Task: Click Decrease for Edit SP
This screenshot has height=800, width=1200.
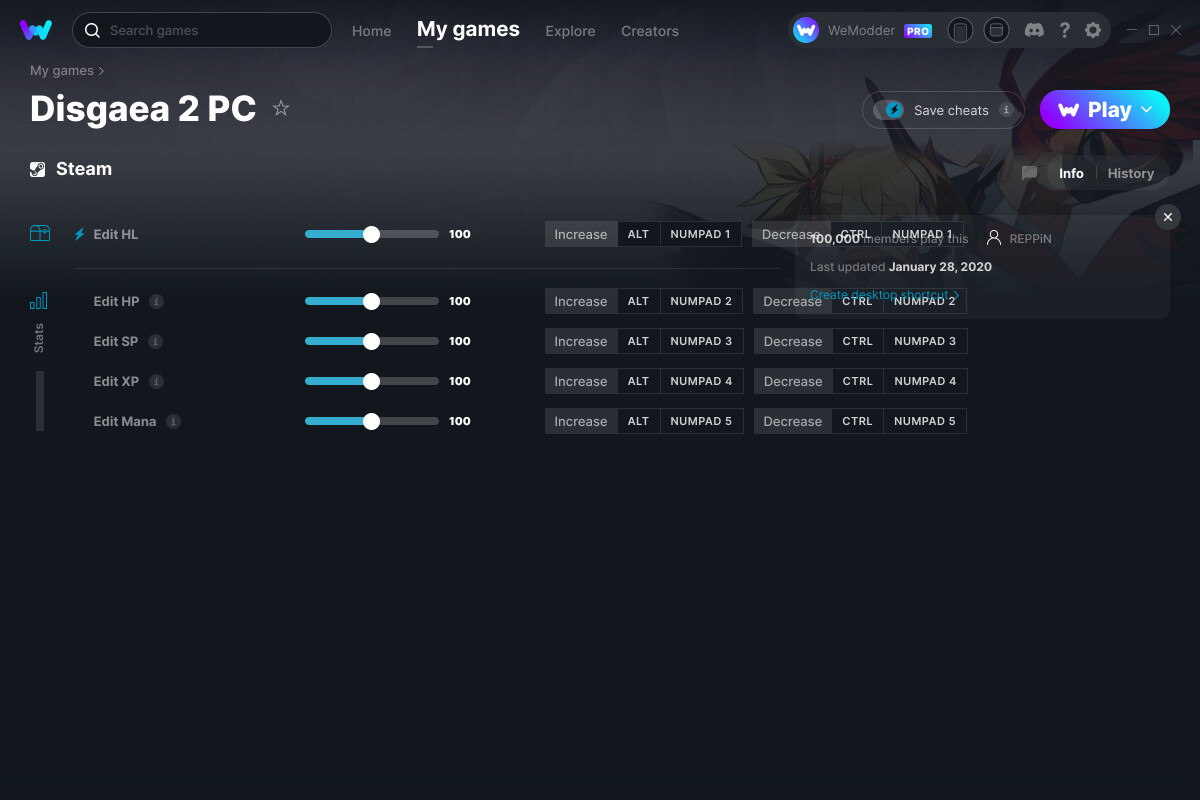Action: coord(793,341)
